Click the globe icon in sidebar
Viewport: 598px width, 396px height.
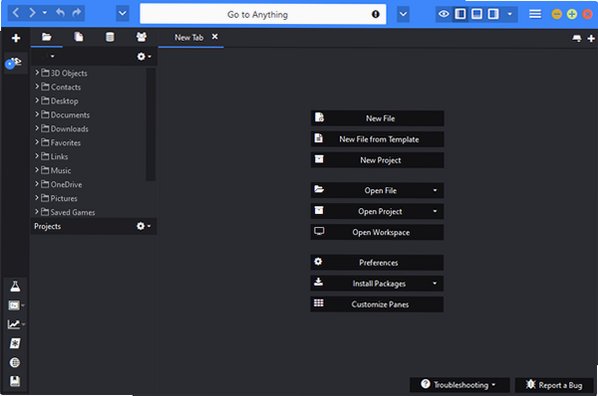pyautogui.click(x=15, y=362)
